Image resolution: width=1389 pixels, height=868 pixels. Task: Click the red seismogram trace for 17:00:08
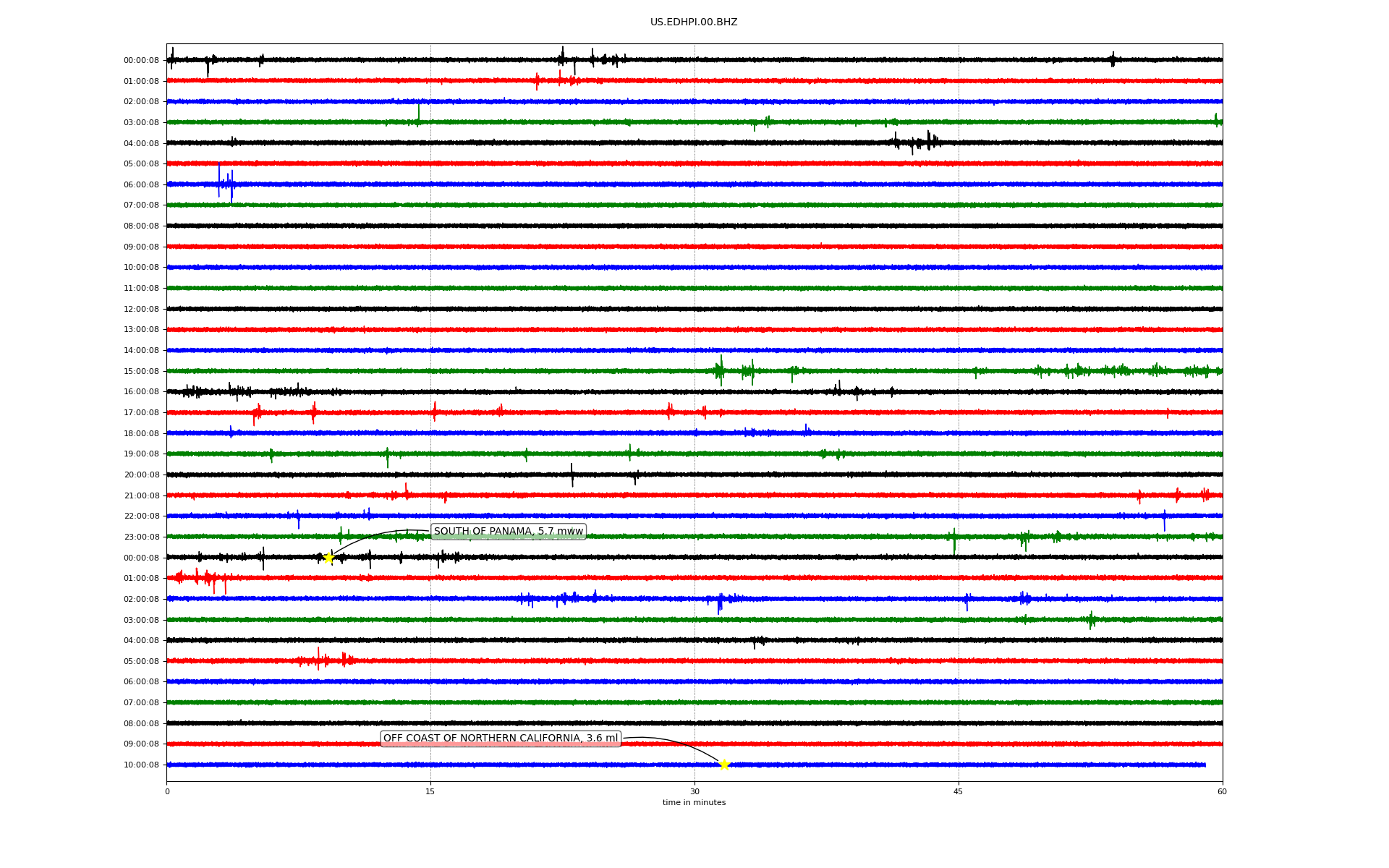694,412
